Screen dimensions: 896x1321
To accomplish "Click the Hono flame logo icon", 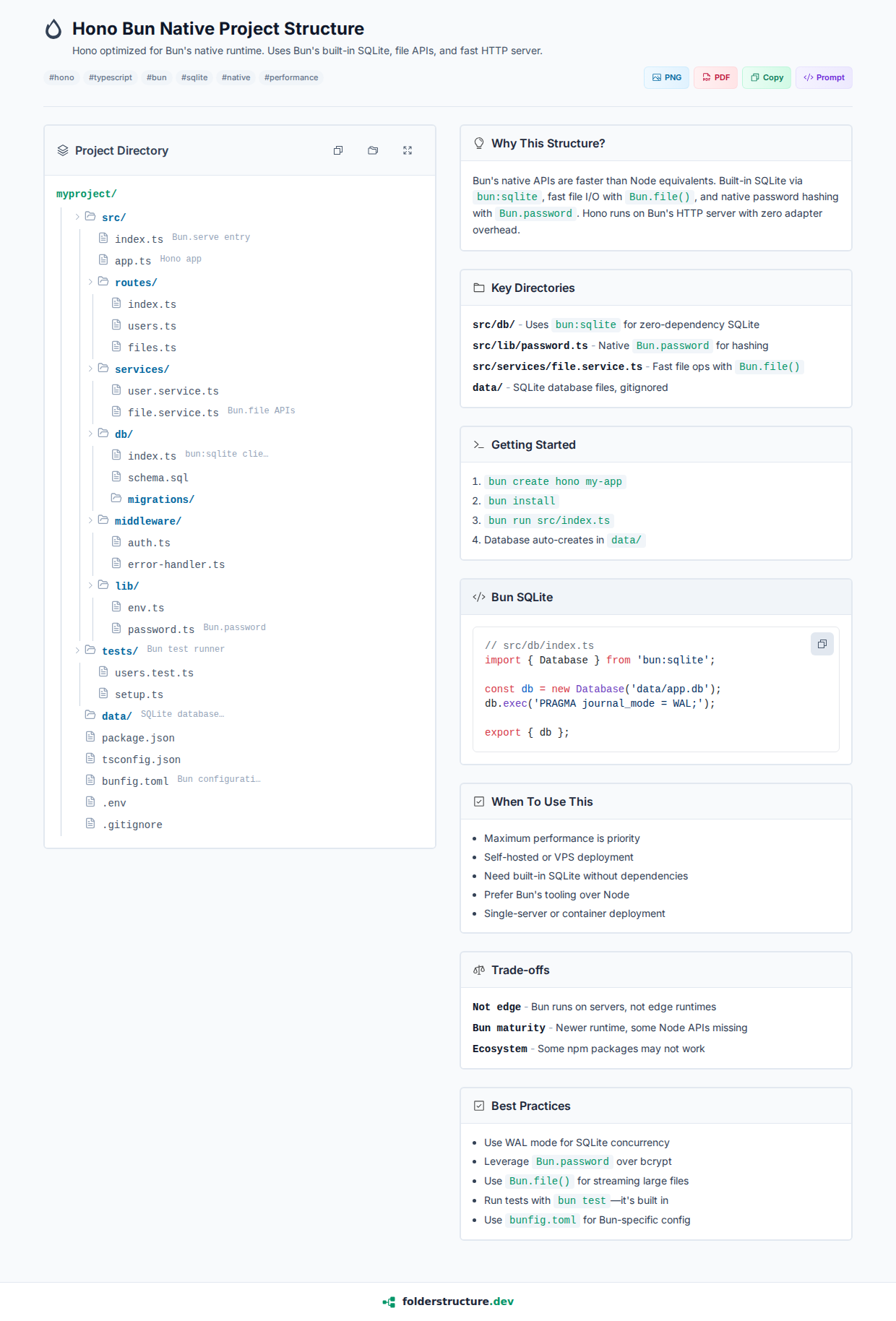I will 53,29.
